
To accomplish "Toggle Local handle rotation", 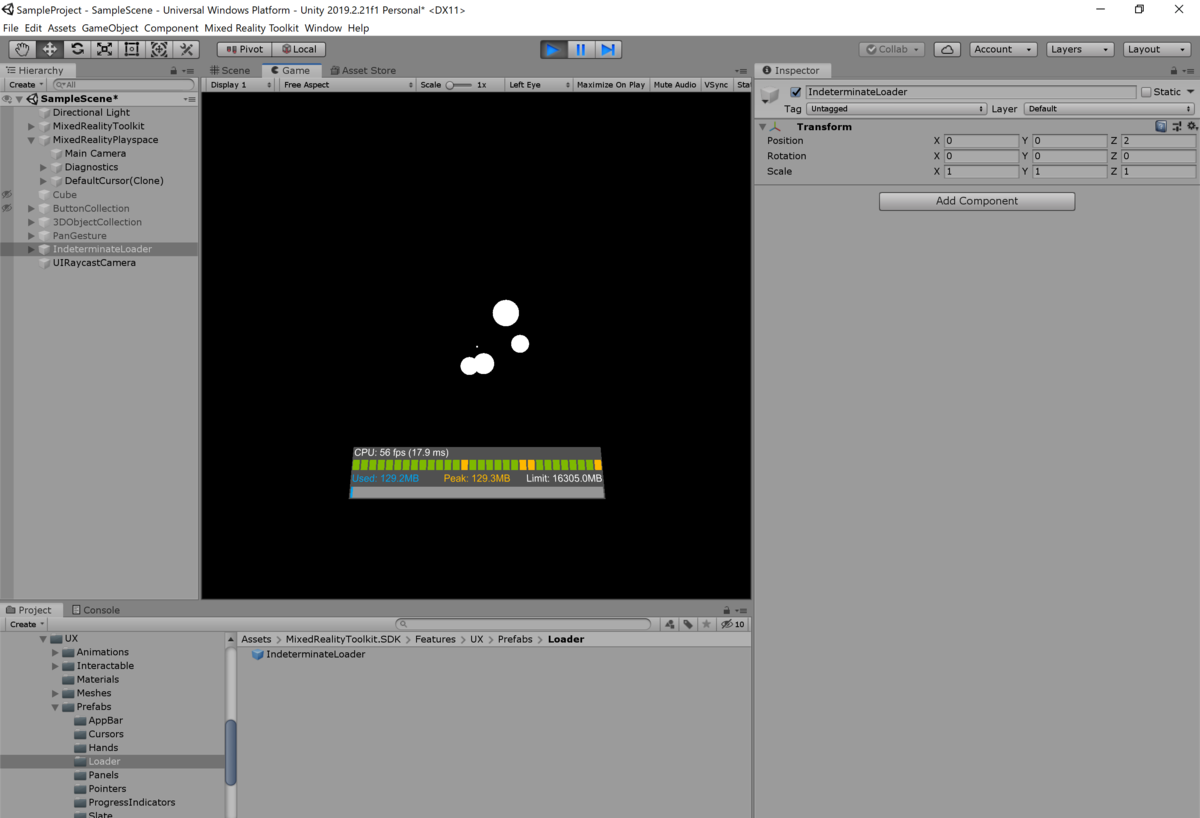I will (298, 49).
